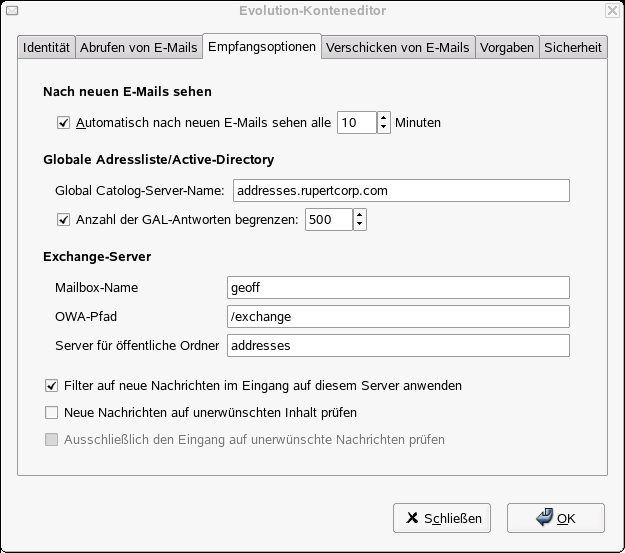Switch to the Identität tab
This screenshot has height=553, width=625.
[46, 47]
